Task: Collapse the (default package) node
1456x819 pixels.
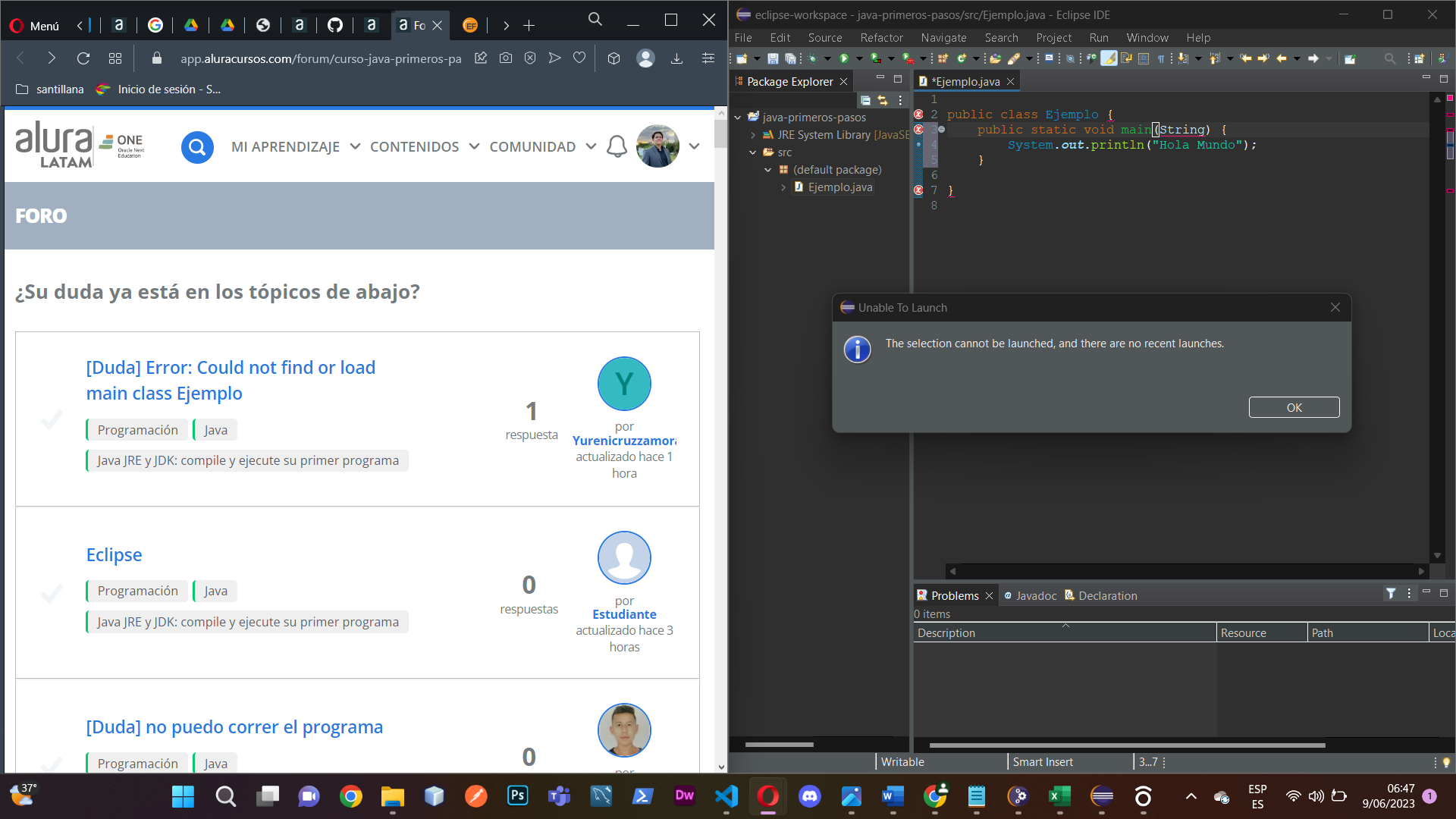Action: click(768, 170)
